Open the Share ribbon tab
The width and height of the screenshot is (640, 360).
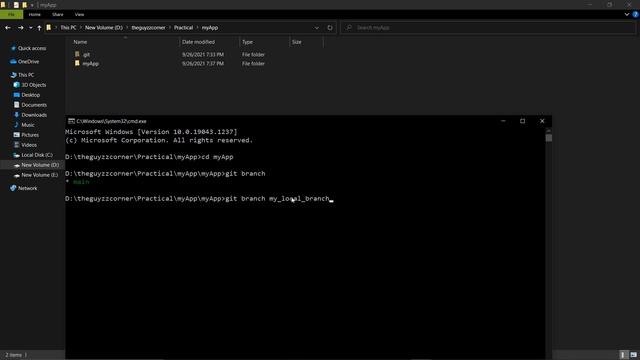point(58,14)
